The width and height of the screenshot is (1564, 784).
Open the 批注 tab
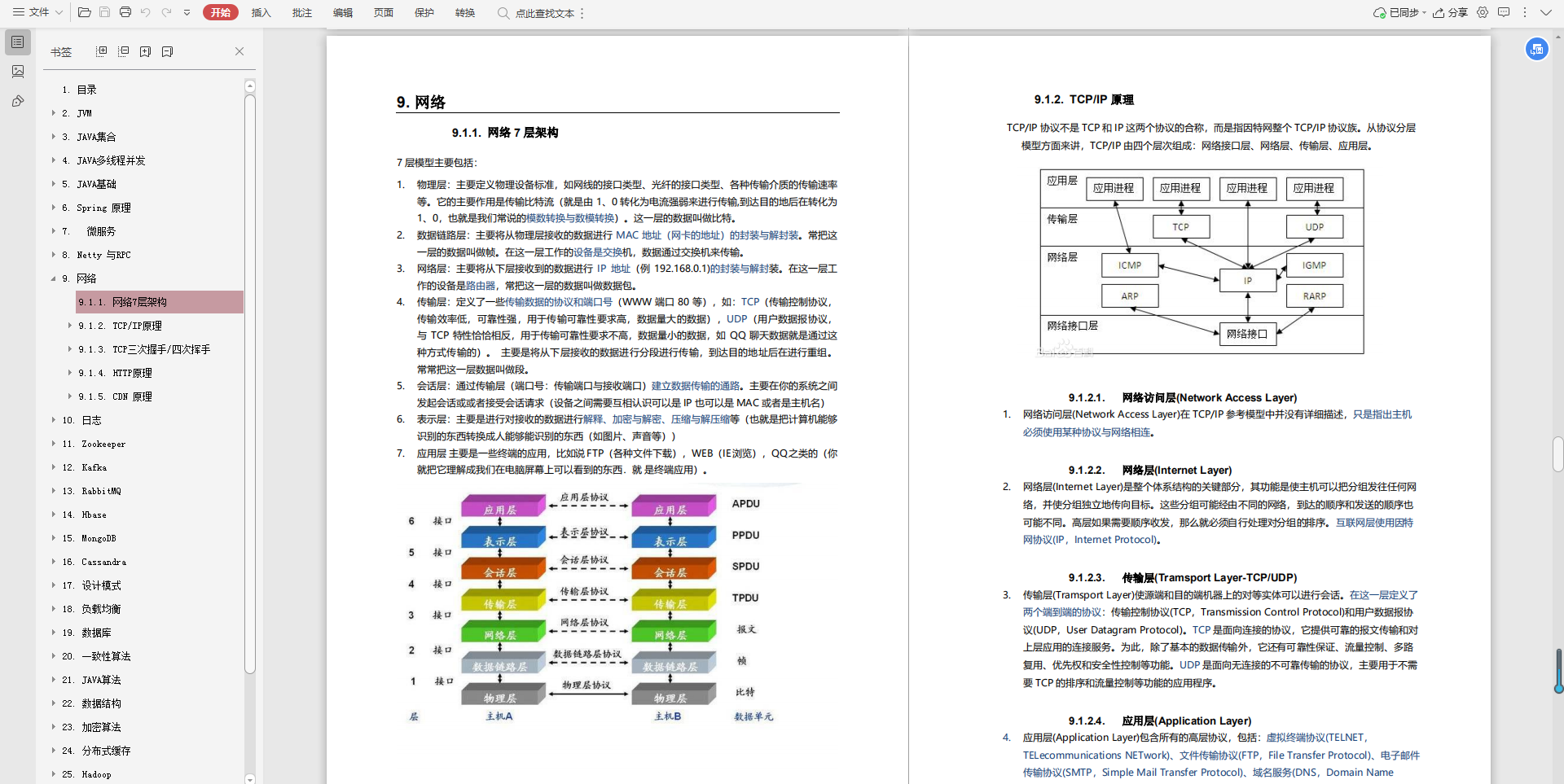302,13
